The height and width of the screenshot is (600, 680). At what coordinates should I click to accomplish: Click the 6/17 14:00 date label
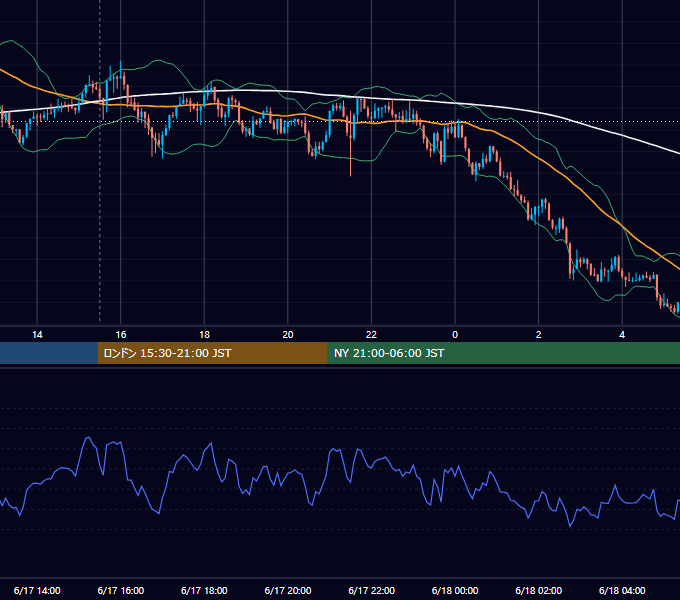point(37,590)
